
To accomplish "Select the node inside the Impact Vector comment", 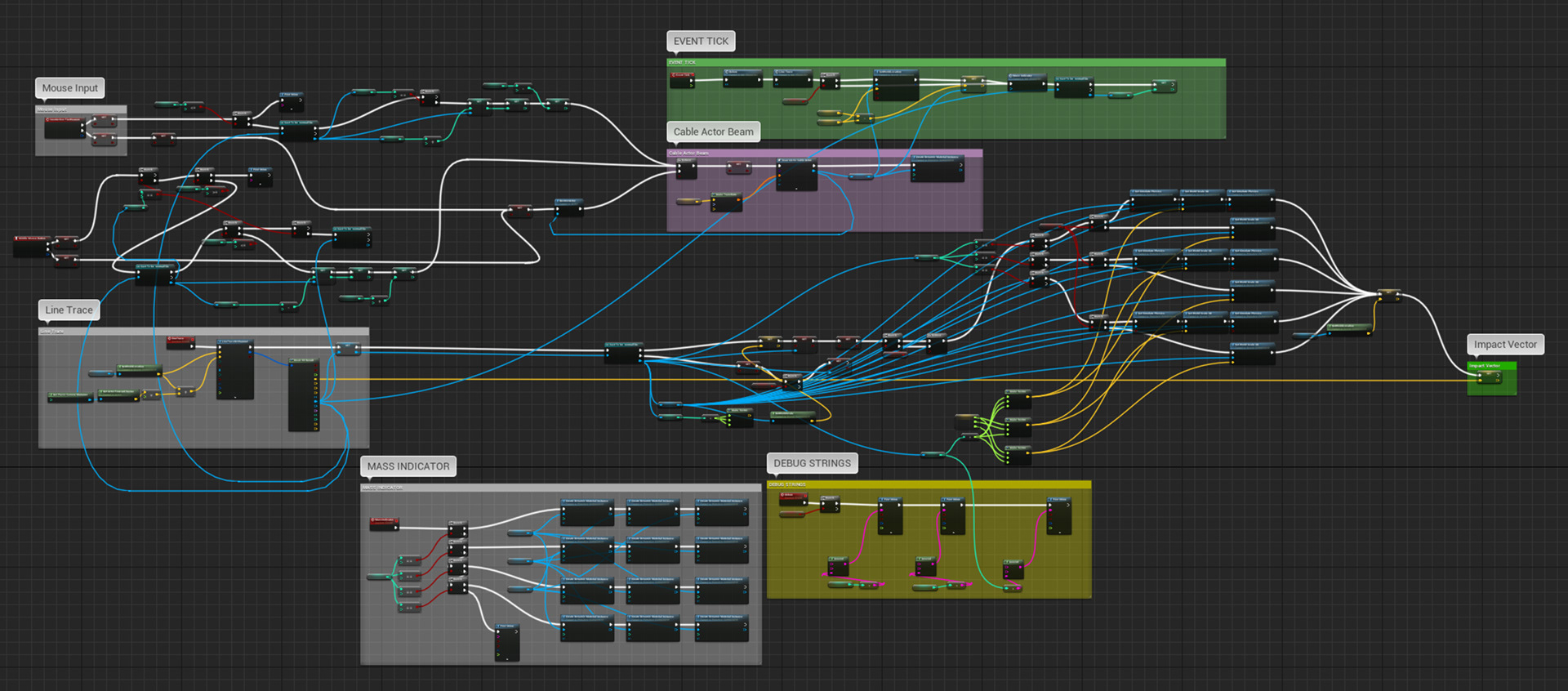I will click(x=1490, y=377).
